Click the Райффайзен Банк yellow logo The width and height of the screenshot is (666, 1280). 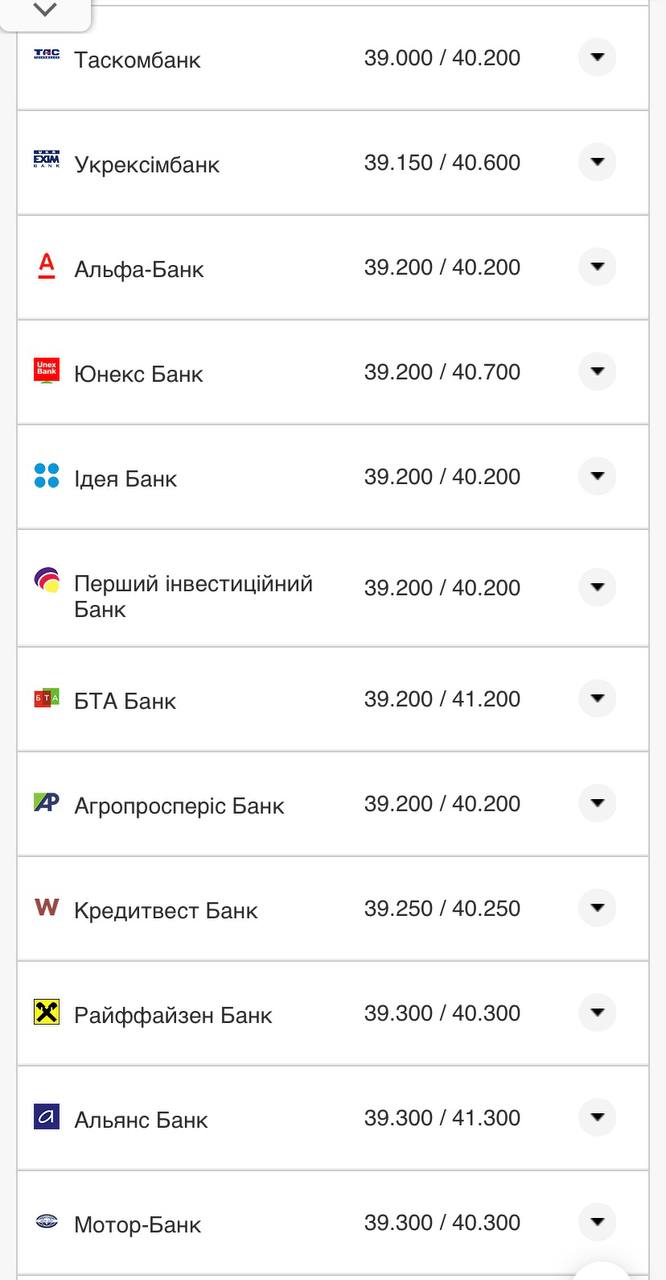(x=47, y=1012)
